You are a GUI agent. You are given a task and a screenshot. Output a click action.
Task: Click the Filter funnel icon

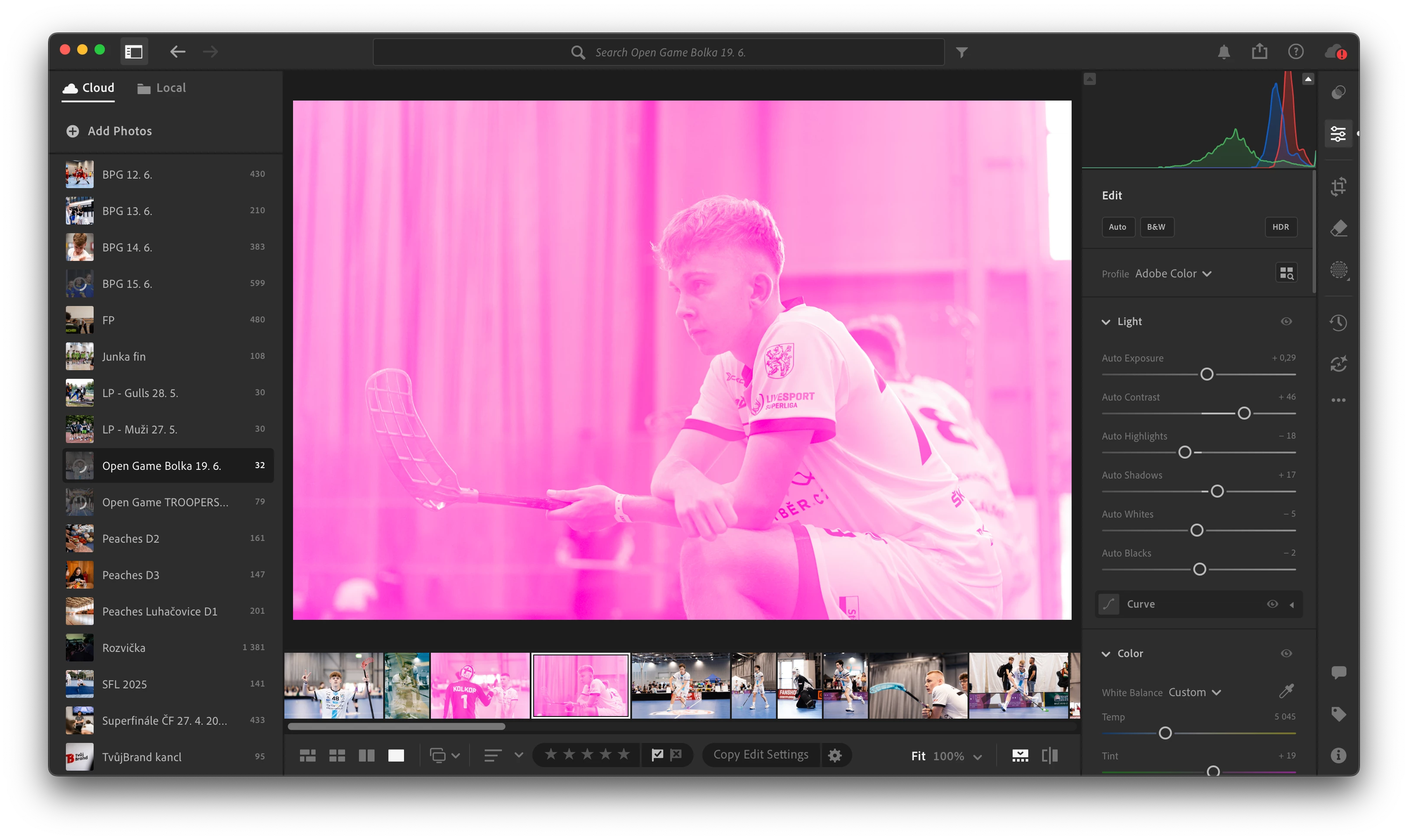pyautogui.click(x=961, y=52)
